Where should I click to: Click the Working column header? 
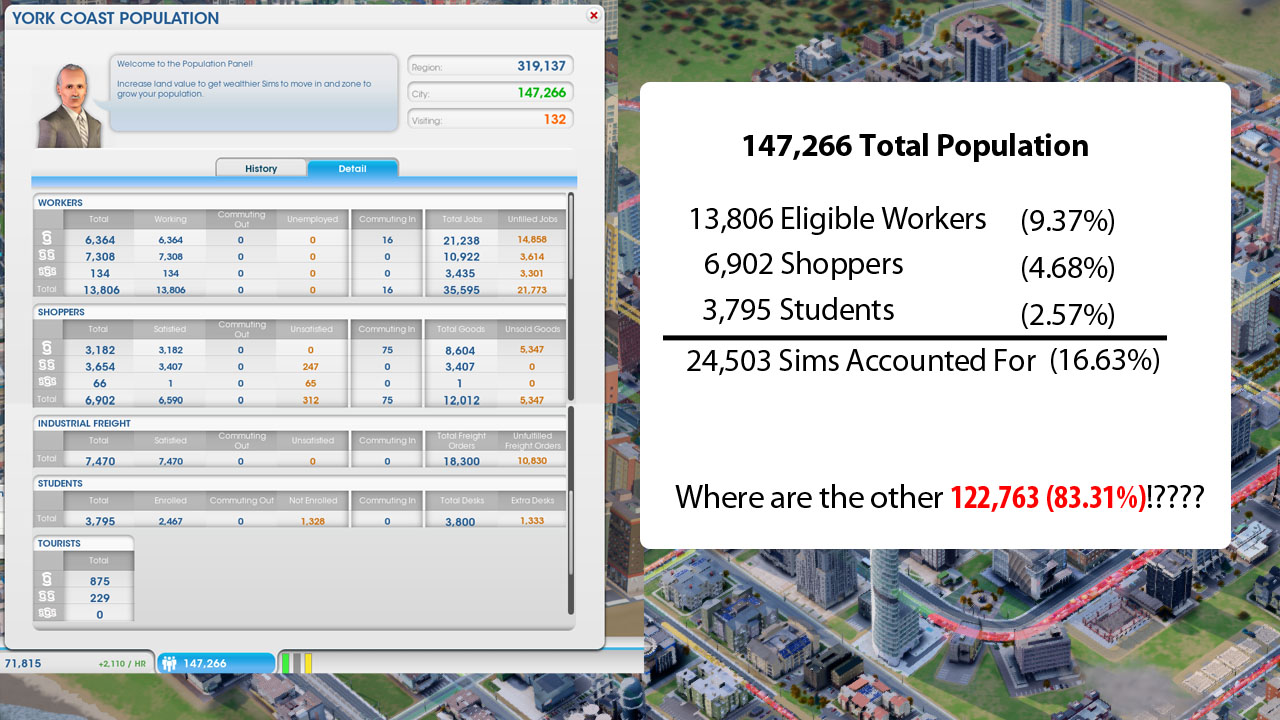click(170, 219)
